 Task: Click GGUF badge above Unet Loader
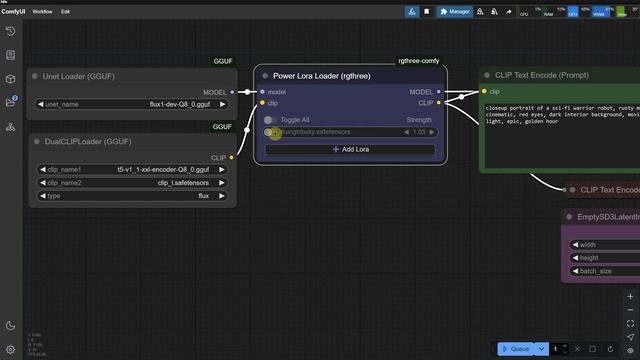[x=223, y=61]
